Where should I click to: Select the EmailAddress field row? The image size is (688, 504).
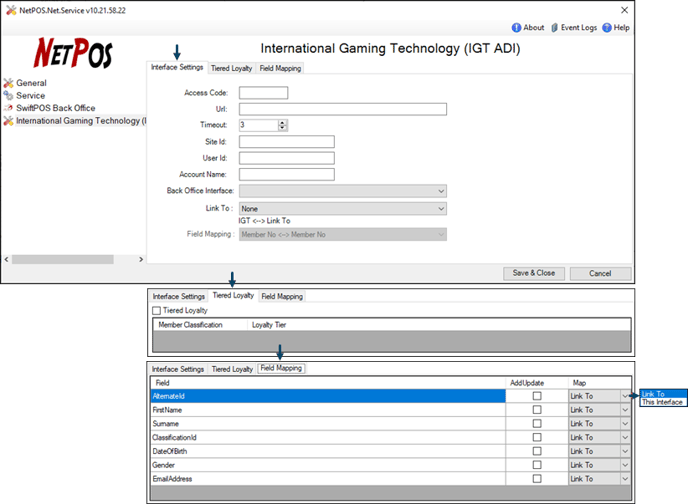(x=328, y=479)
